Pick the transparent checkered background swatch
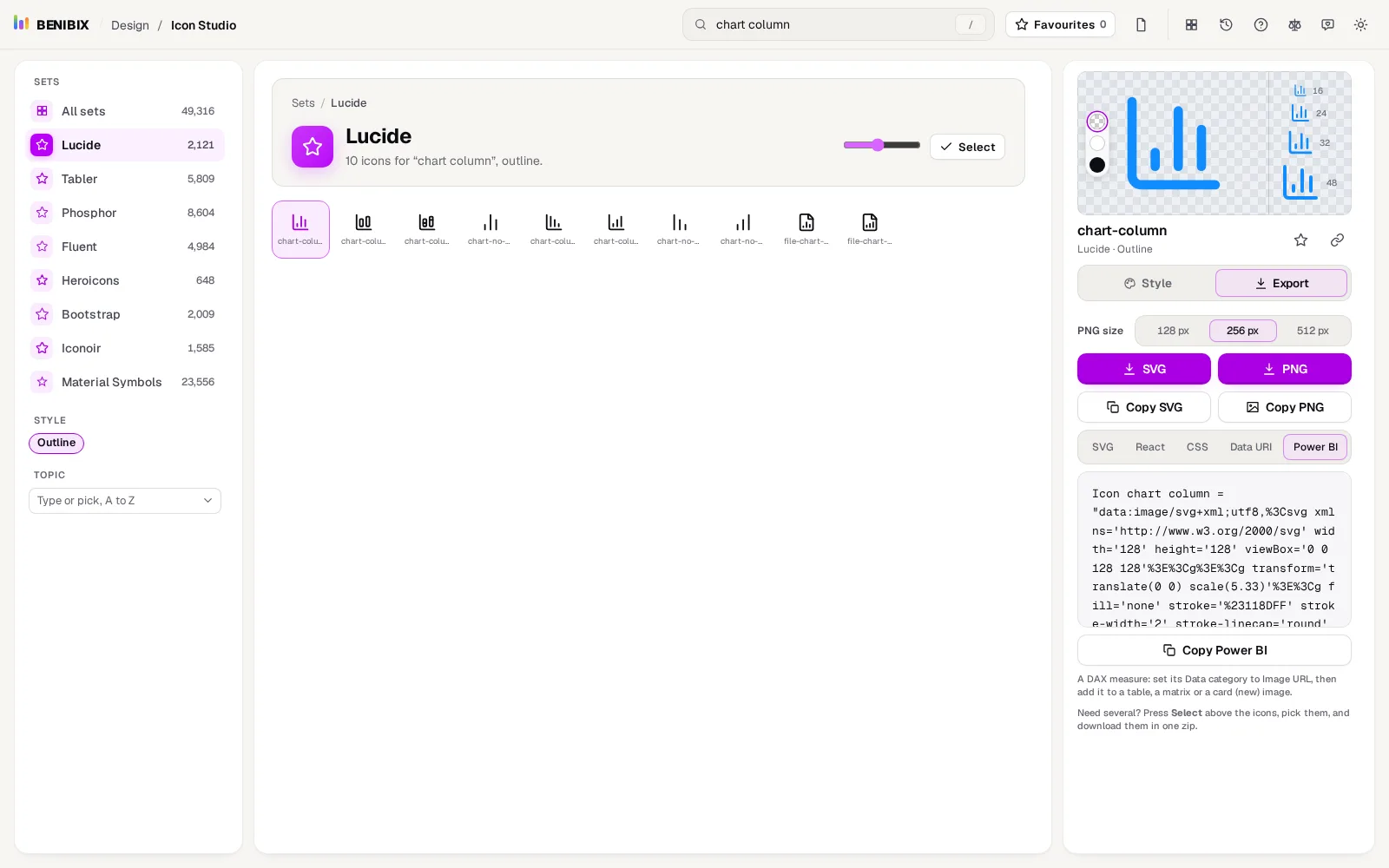 point(1097,122)
